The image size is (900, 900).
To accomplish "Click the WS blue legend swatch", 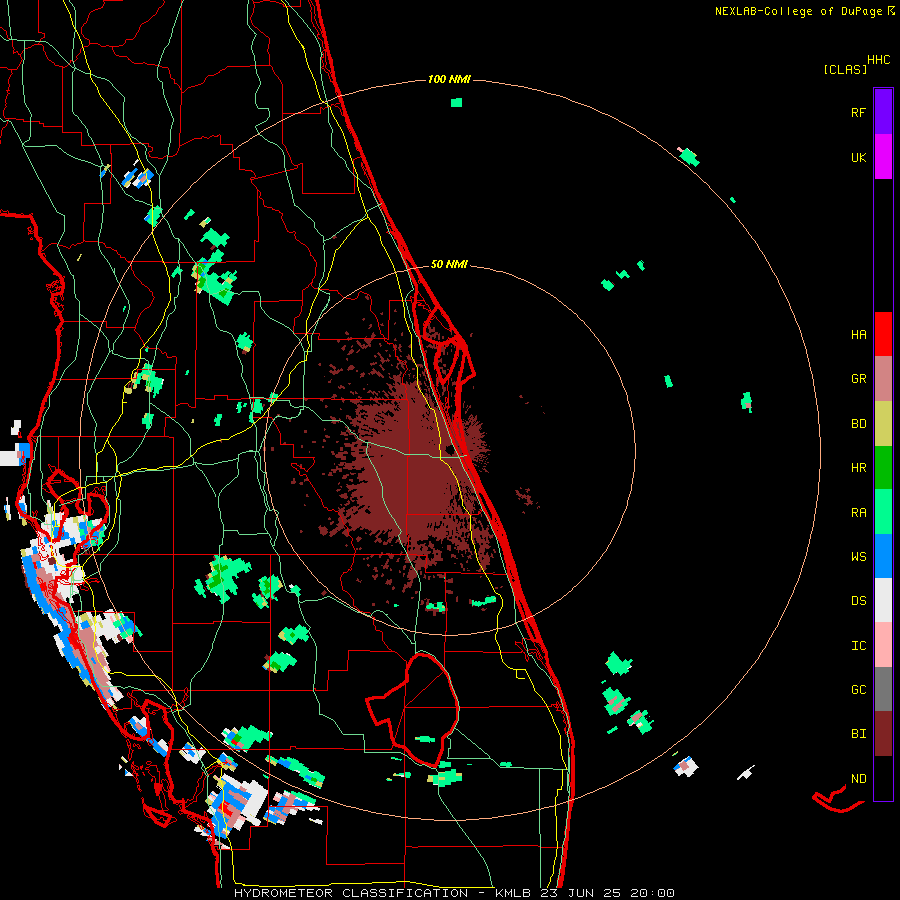I will [x=883, y=556].
